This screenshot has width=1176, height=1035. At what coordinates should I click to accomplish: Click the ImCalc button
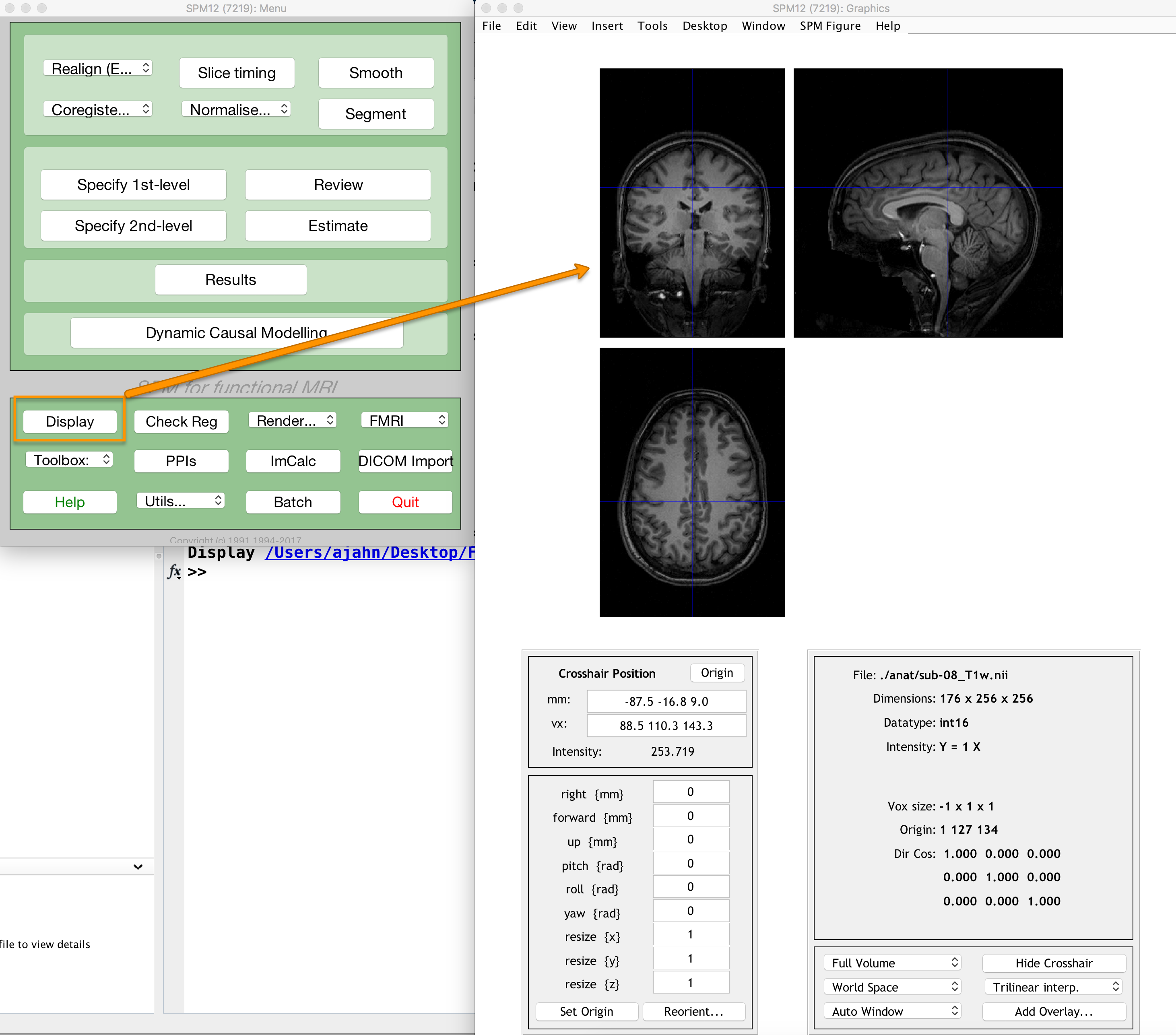point(293,461)
